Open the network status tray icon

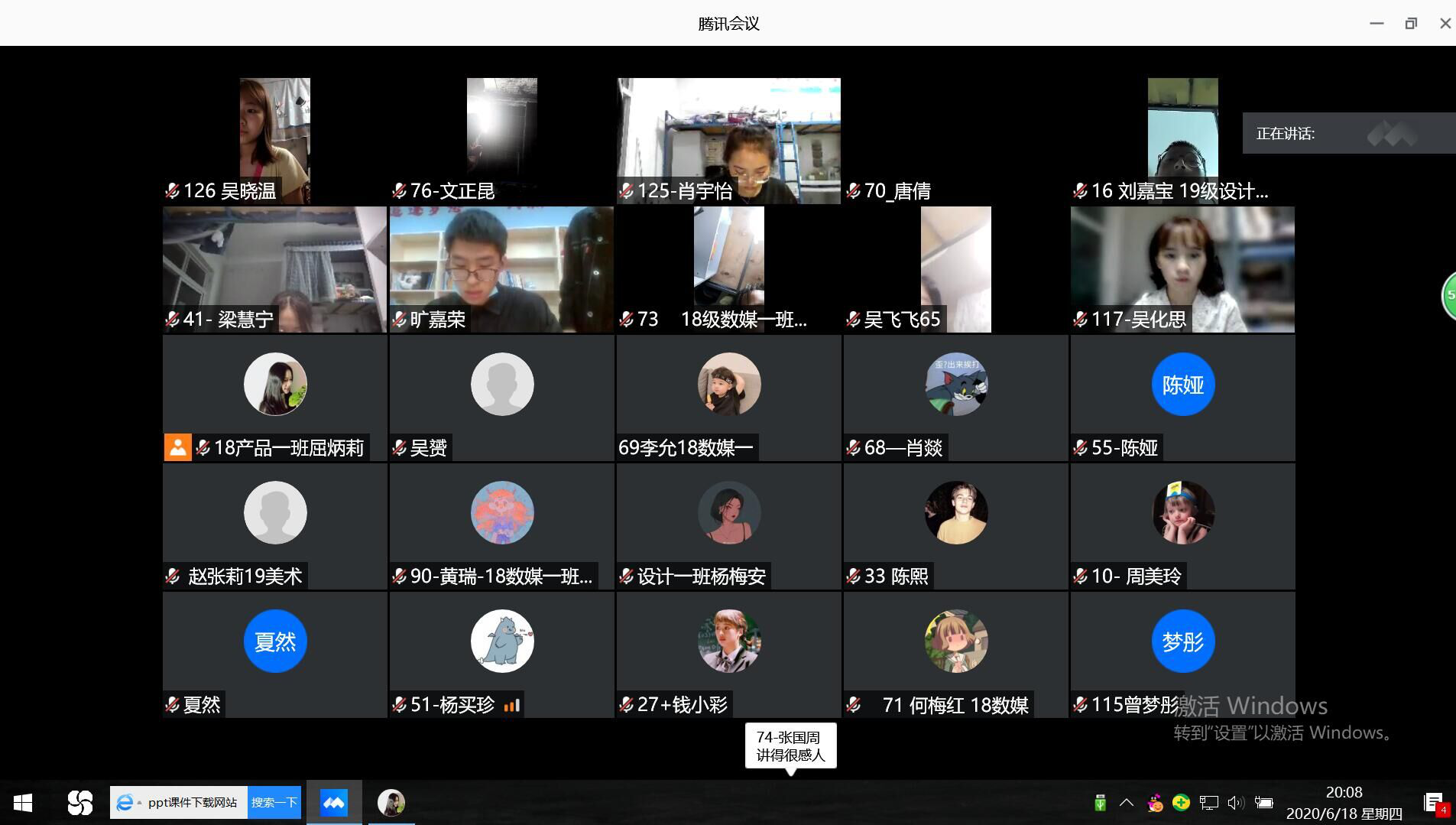click(x=1208, y=803)
